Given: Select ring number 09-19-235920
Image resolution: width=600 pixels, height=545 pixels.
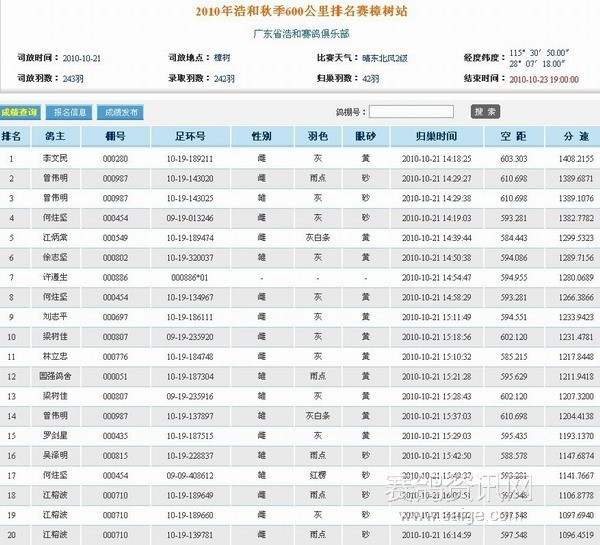Looking at the screenshot, I should (x=190, y=337).
